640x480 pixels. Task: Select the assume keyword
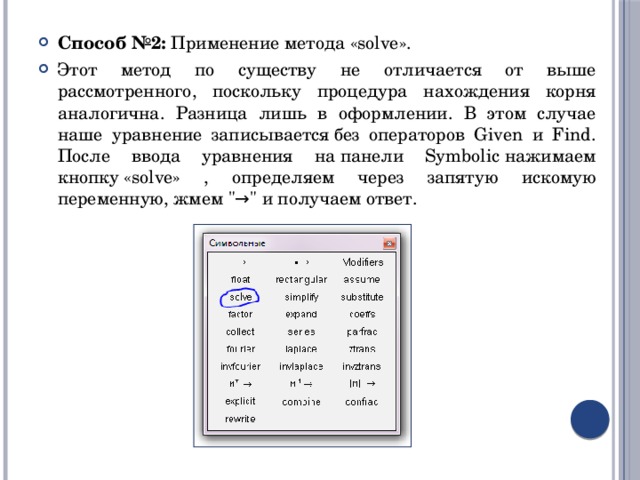pyautogui.click(x=362, y=280)
